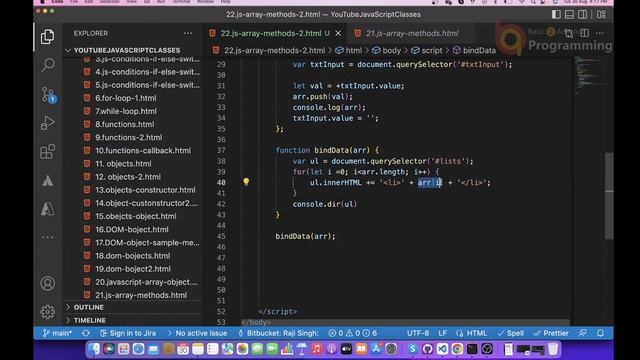The width and height of the screenshot is (640, 360).
Task: Close the 22.js-array-methods-2.html tab
Action: [338, 33]
